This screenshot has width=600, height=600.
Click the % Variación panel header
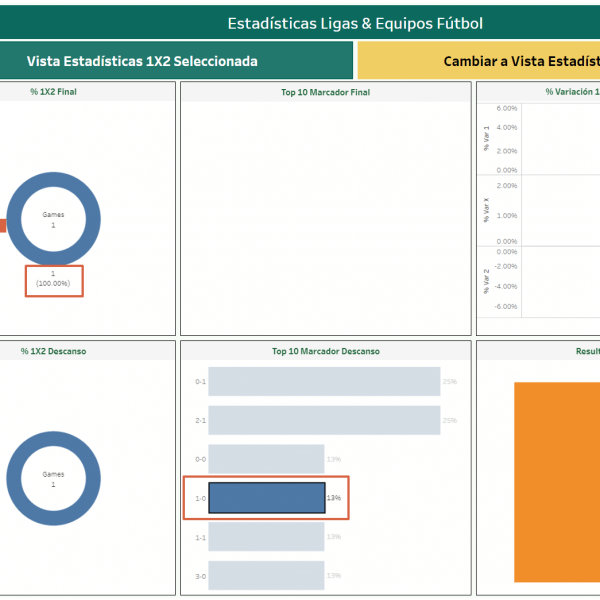[570, 91]
